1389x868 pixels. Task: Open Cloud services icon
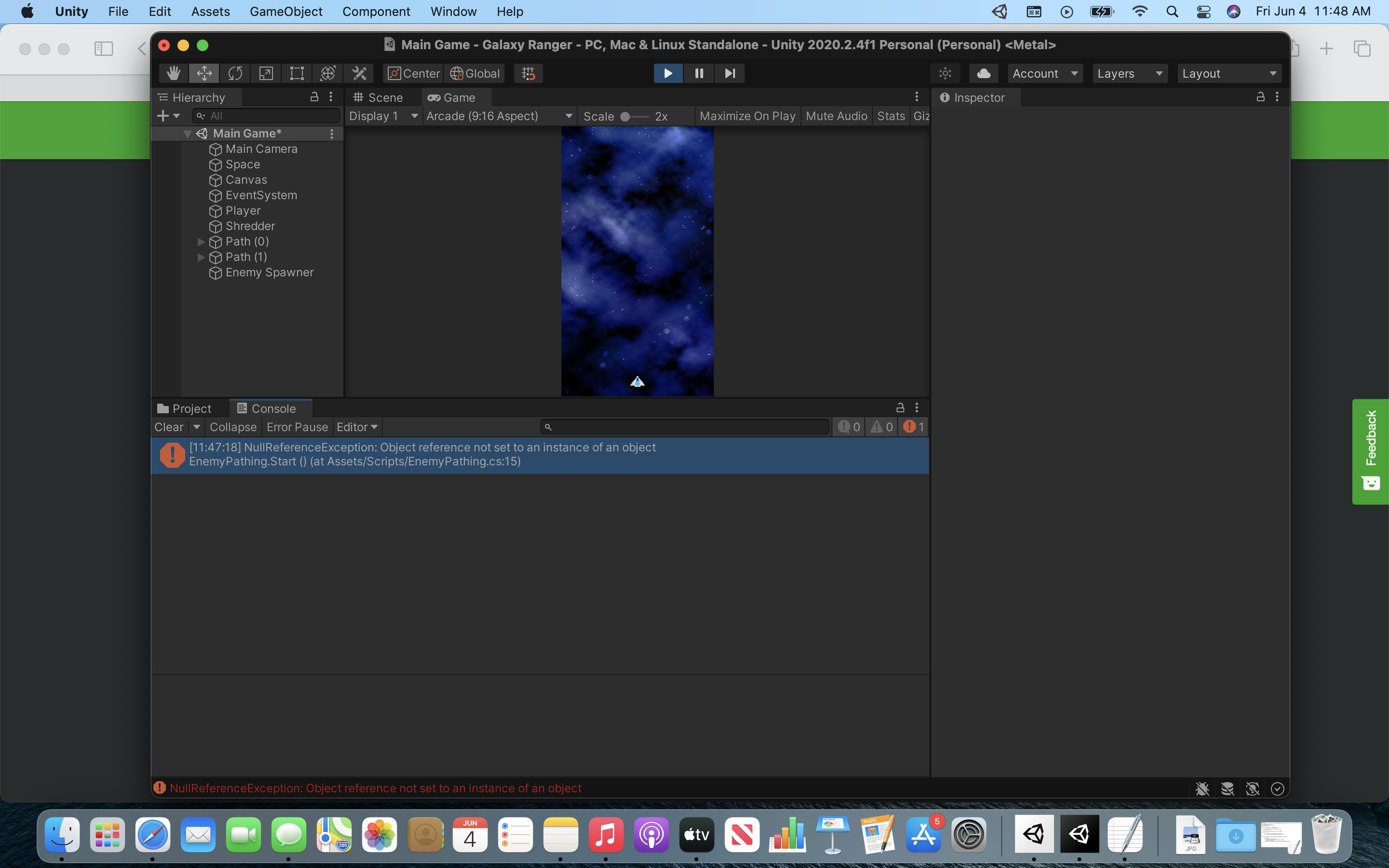pyautogui.click(x=983, y=73)
